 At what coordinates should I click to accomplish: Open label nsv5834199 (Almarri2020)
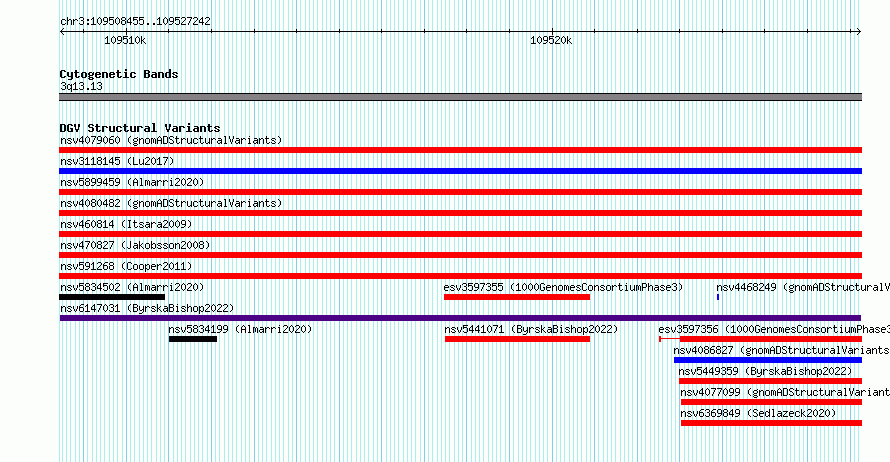coord(240,329)
